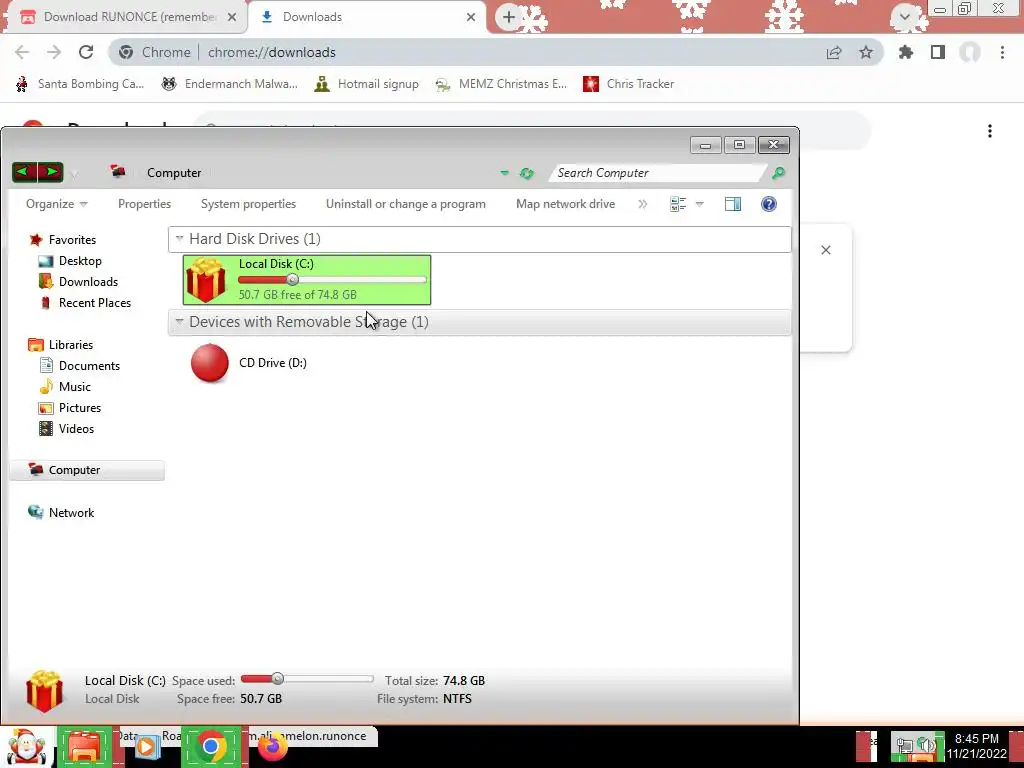Viewport: 1024px width, 768px height.
Task: Open Downloads page three-dot menu
Action: [x=990, y=131]
